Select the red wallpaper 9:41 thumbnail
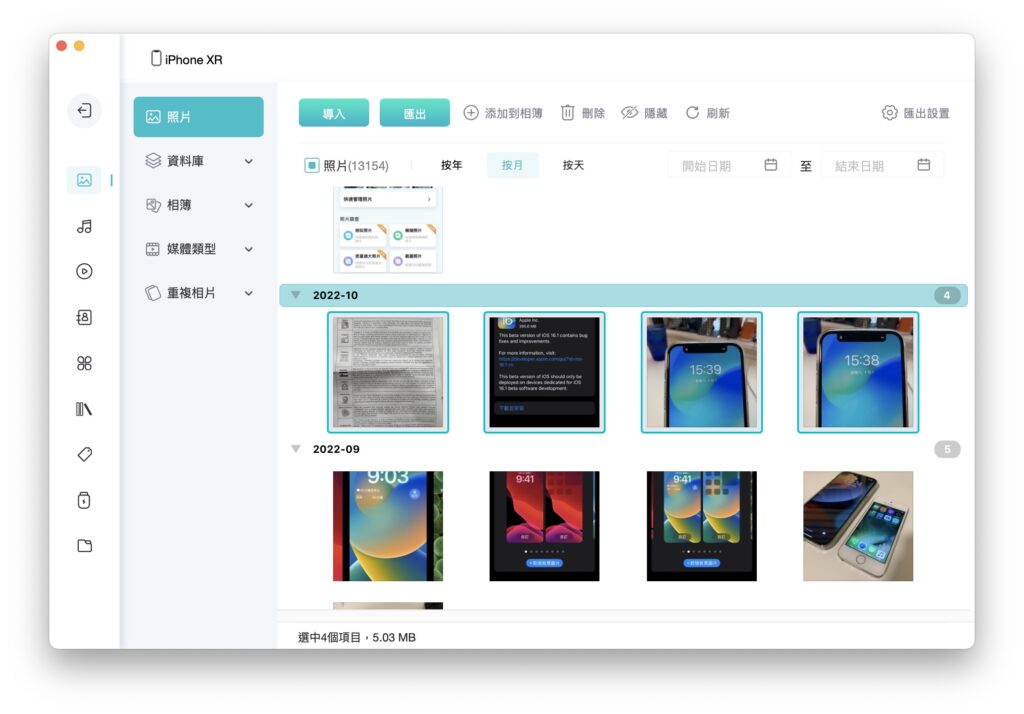 (545, 526)
